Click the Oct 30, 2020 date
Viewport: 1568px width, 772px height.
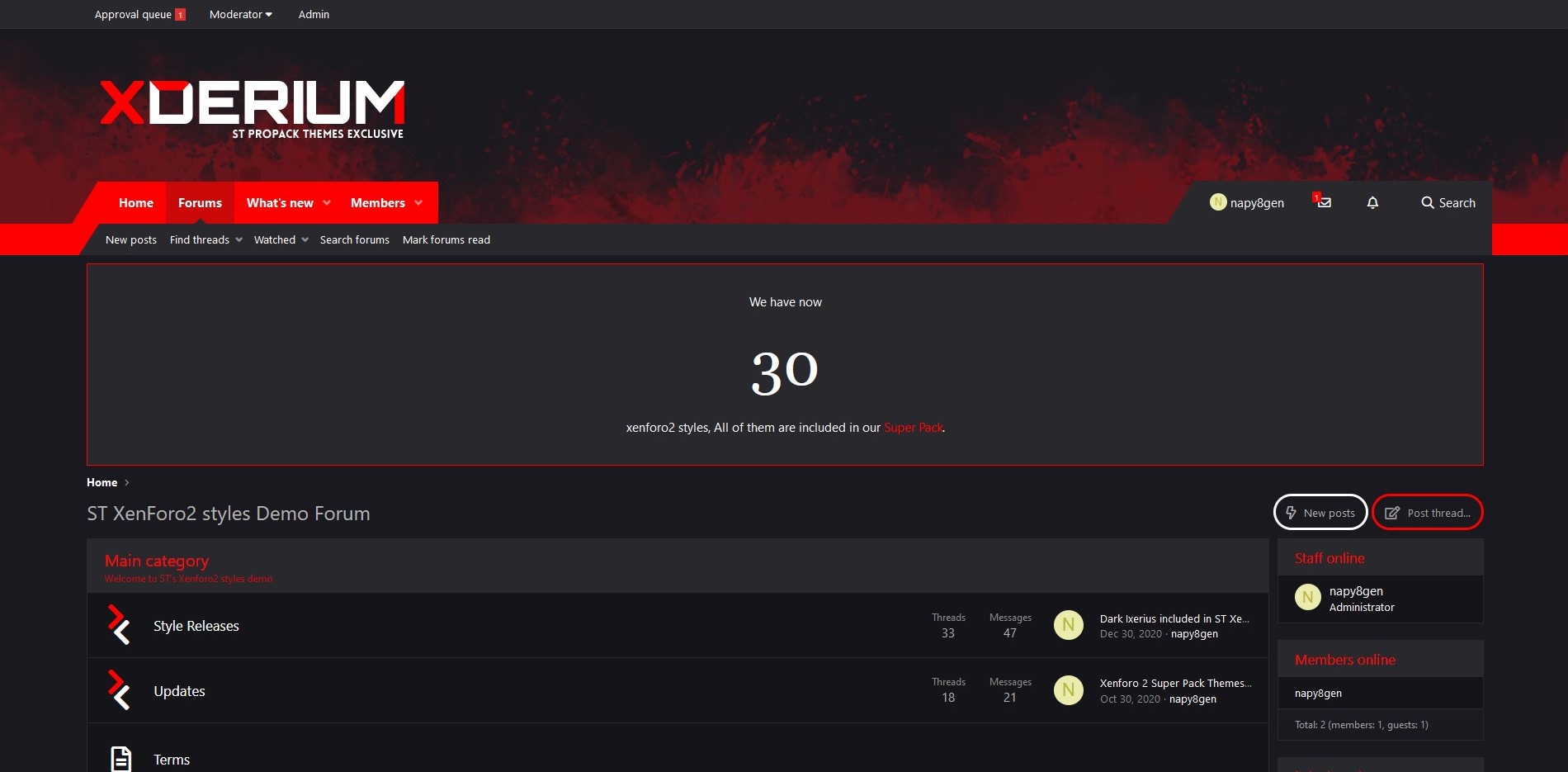point(1130,699)
